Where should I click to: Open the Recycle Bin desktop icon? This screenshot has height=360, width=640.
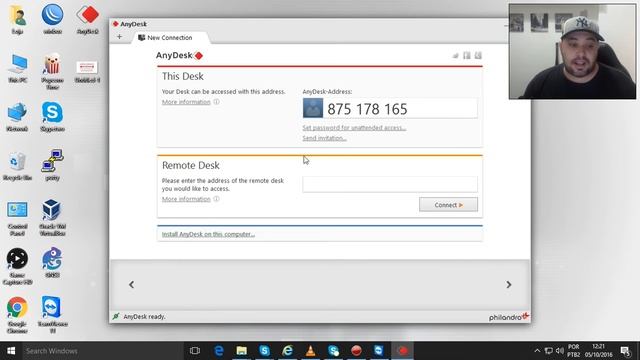(x=17, y=166)
